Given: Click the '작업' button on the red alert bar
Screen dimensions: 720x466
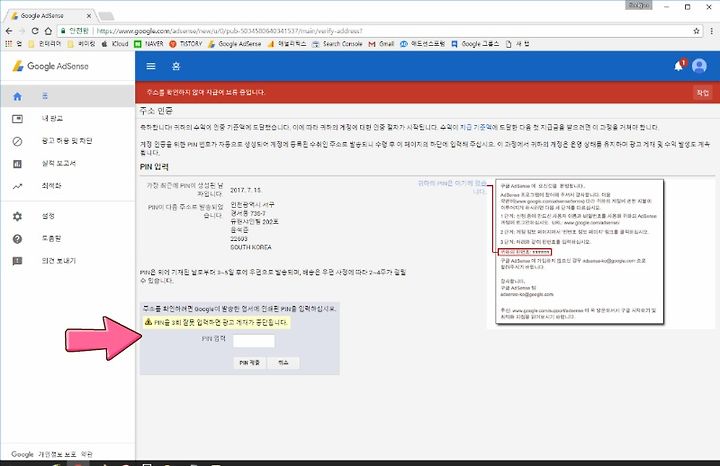Looking at the screenshot, I should tap(703, 93).
